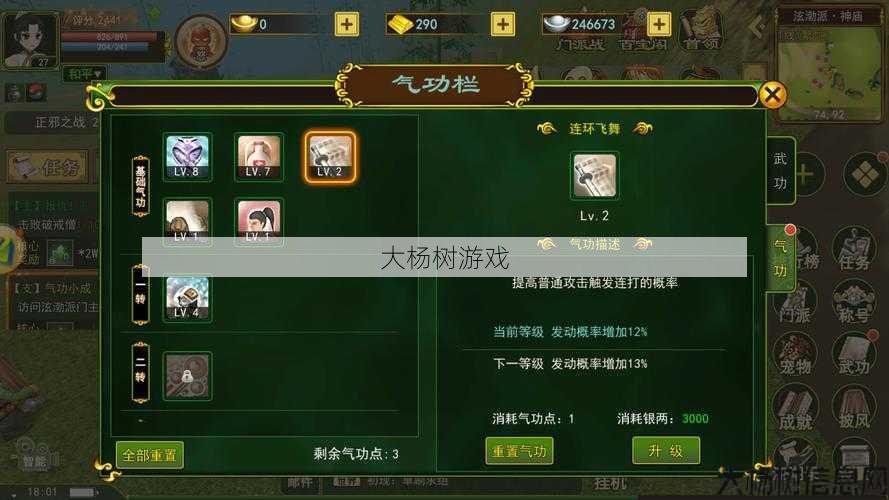
Task: Click the player avatar portrait
Action: (x=31, y=41)
